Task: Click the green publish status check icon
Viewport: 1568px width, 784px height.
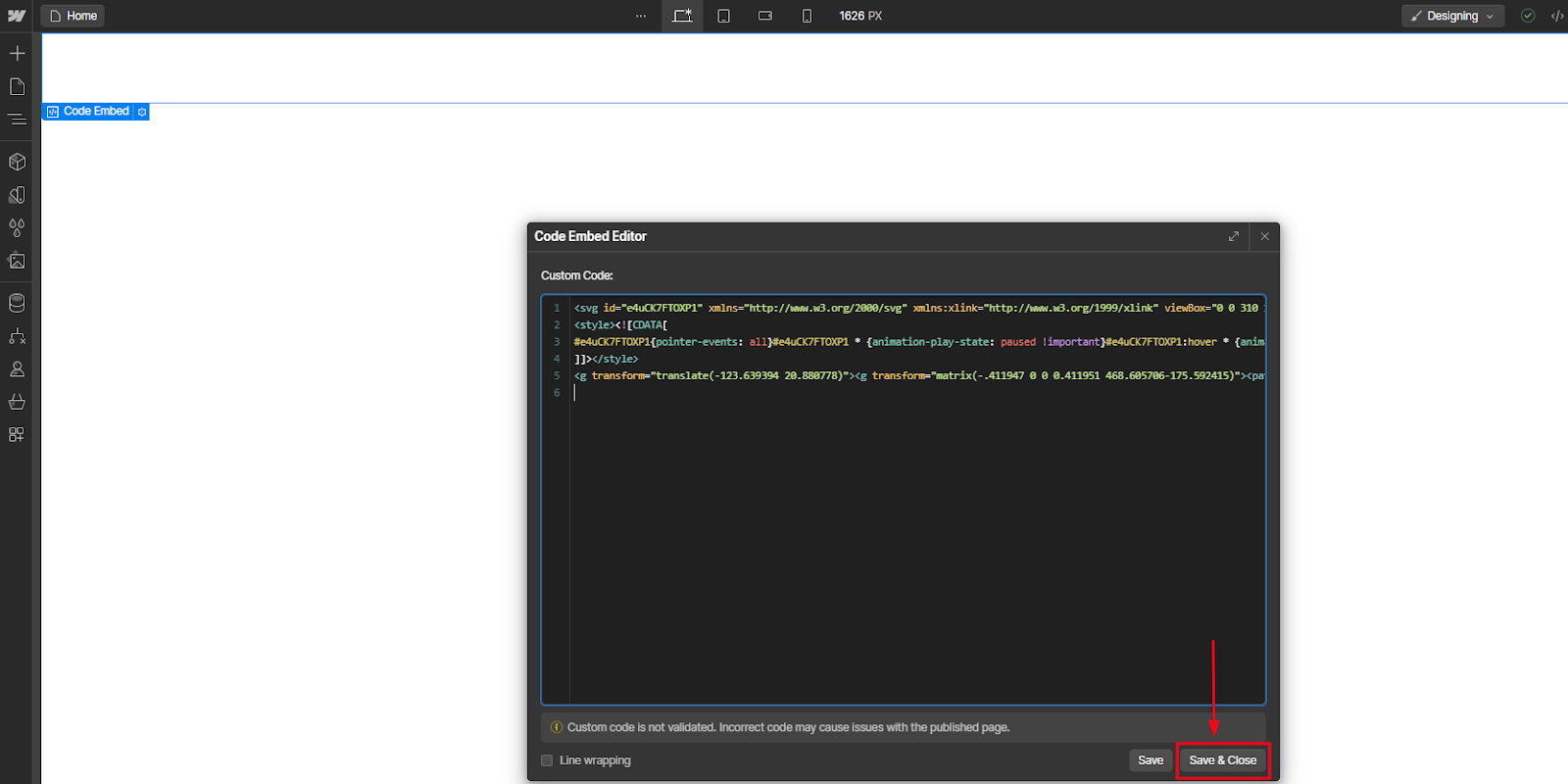Action: [1528, 16]
